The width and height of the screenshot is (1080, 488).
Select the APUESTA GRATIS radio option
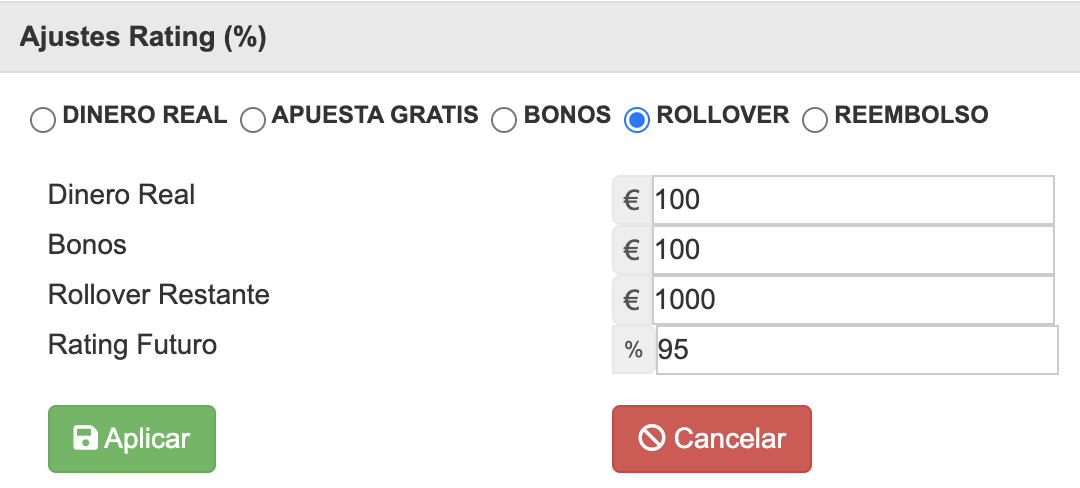[253, 120]
